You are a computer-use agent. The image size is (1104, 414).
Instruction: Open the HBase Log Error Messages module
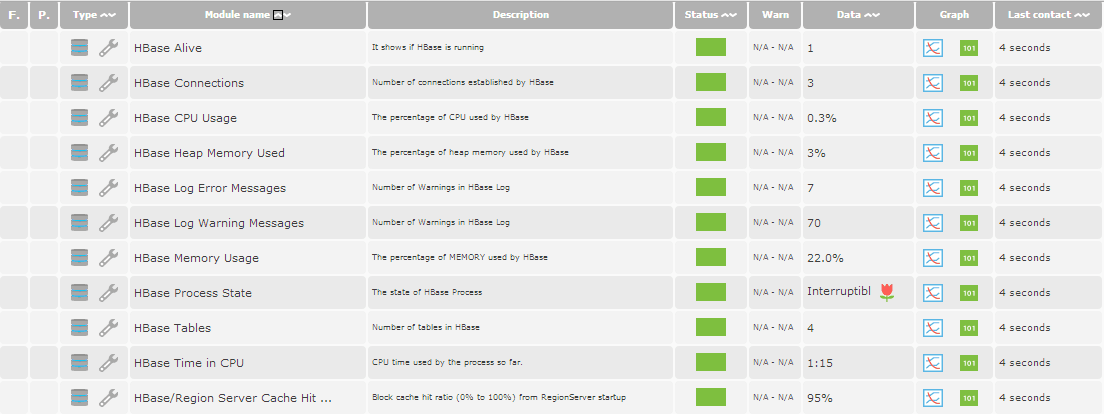[210, 188]
